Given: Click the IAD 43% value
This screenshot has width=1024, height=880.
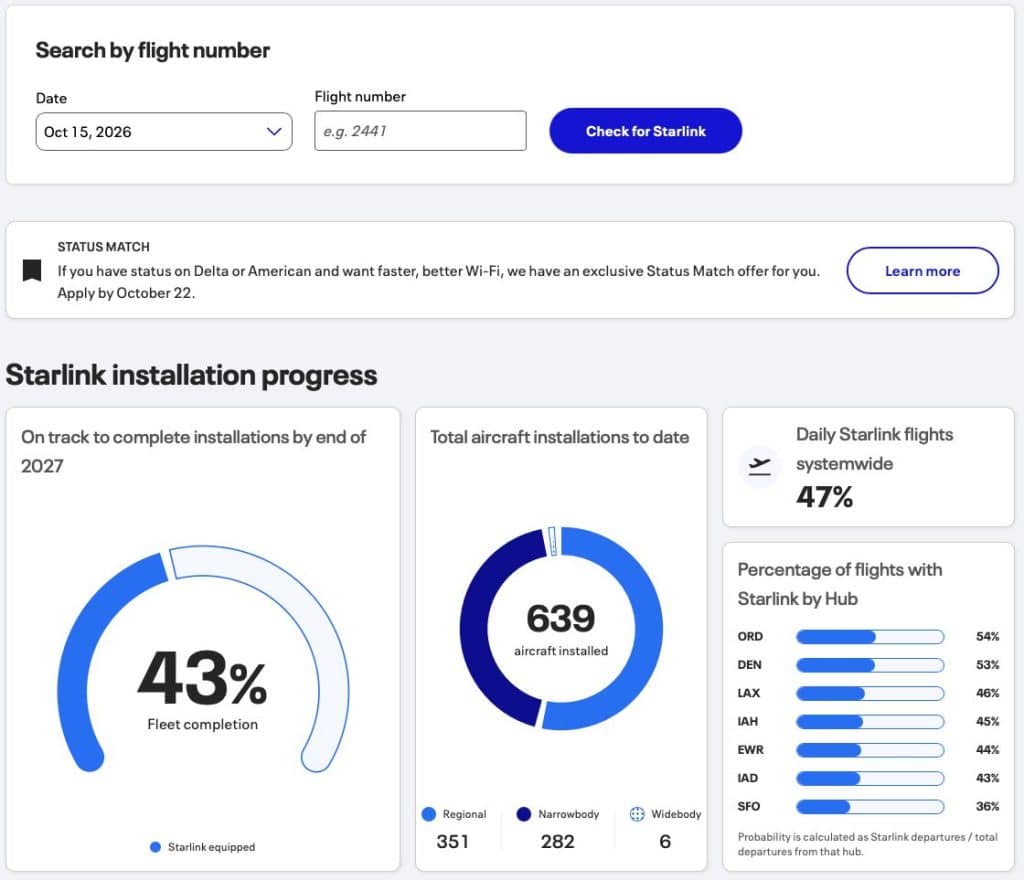Looking at the screenshot, I should (987, 778).
